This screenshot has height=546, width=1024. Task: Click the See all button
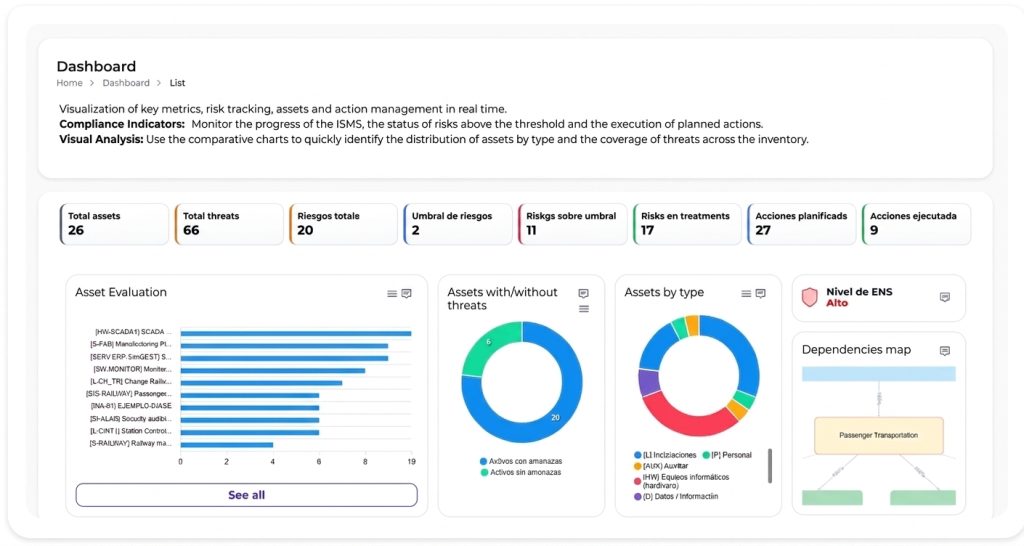(x=246, y=495)
